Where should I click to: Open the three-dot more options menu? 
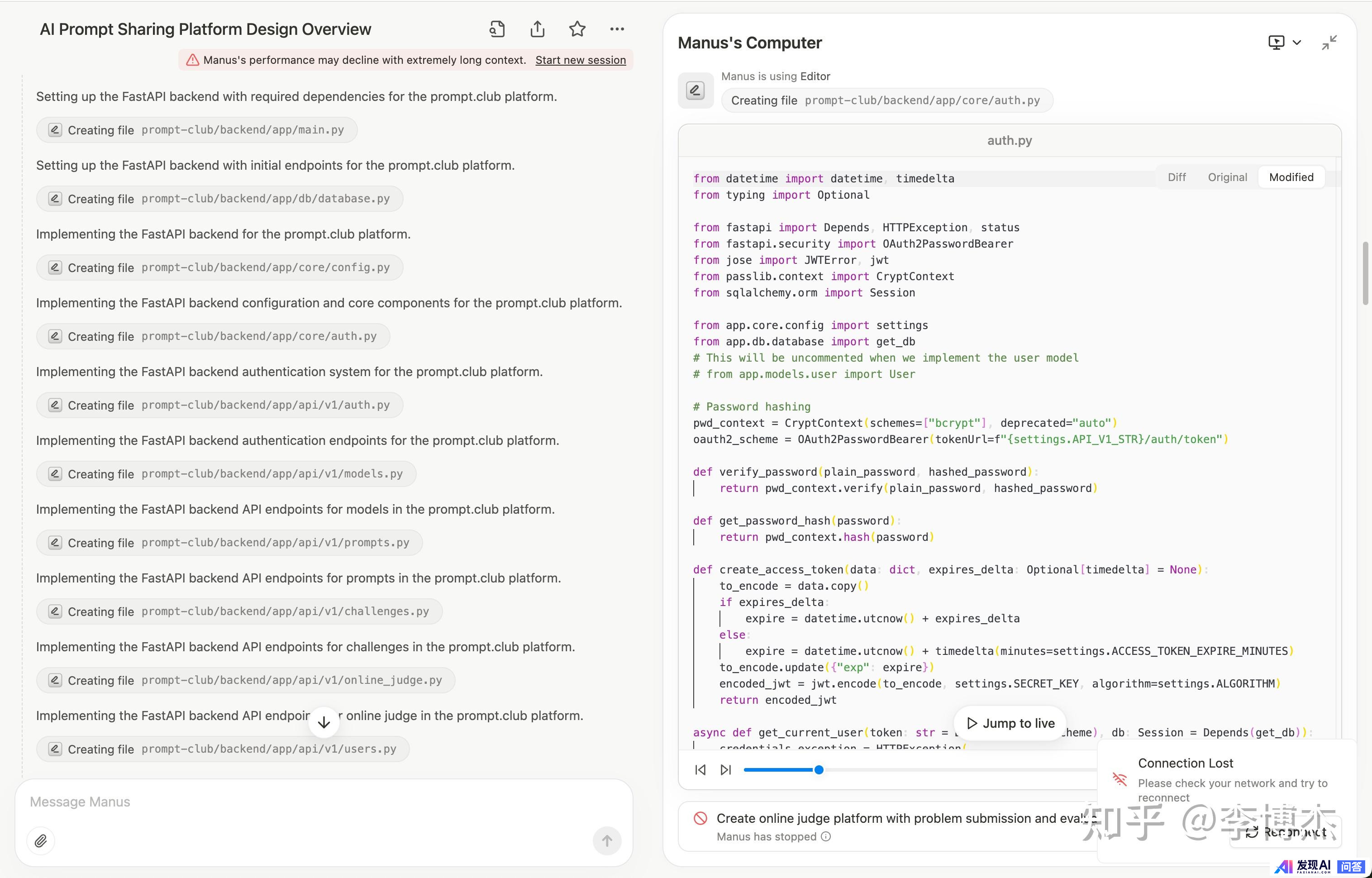[x=617, y=29]
